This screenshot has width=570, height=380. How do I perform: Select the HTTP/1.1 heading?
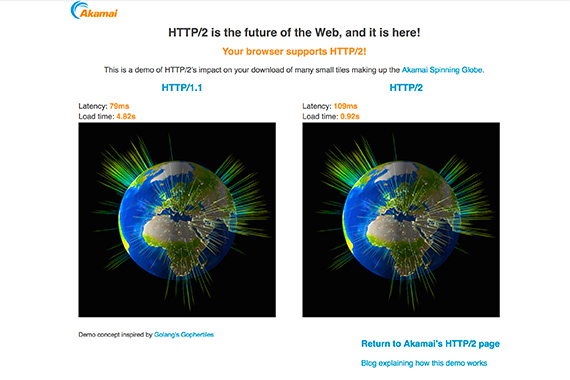coord(182,88)
